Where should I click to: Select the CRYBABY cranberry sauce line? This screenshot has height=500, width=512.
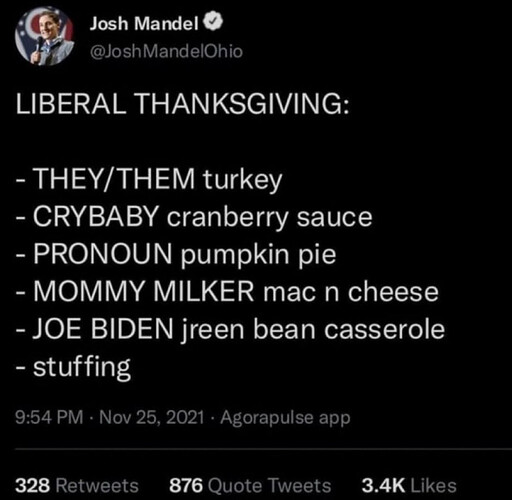click(194, 217)
